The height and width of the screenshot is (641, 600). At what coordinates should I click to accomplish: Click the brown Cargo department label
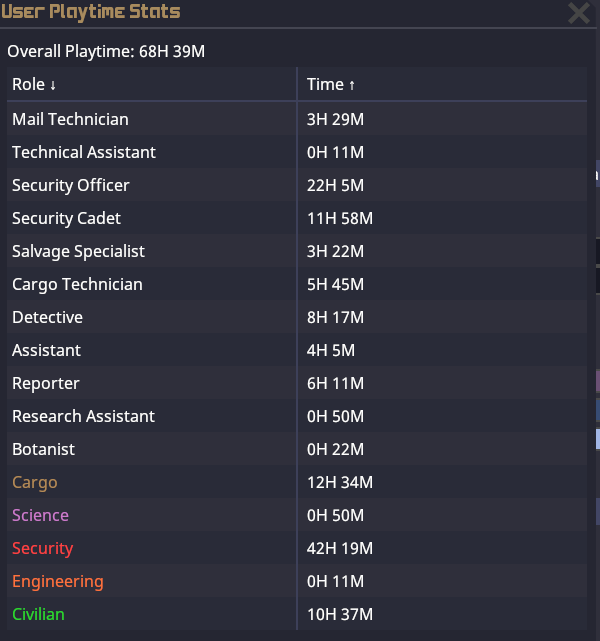35,482
